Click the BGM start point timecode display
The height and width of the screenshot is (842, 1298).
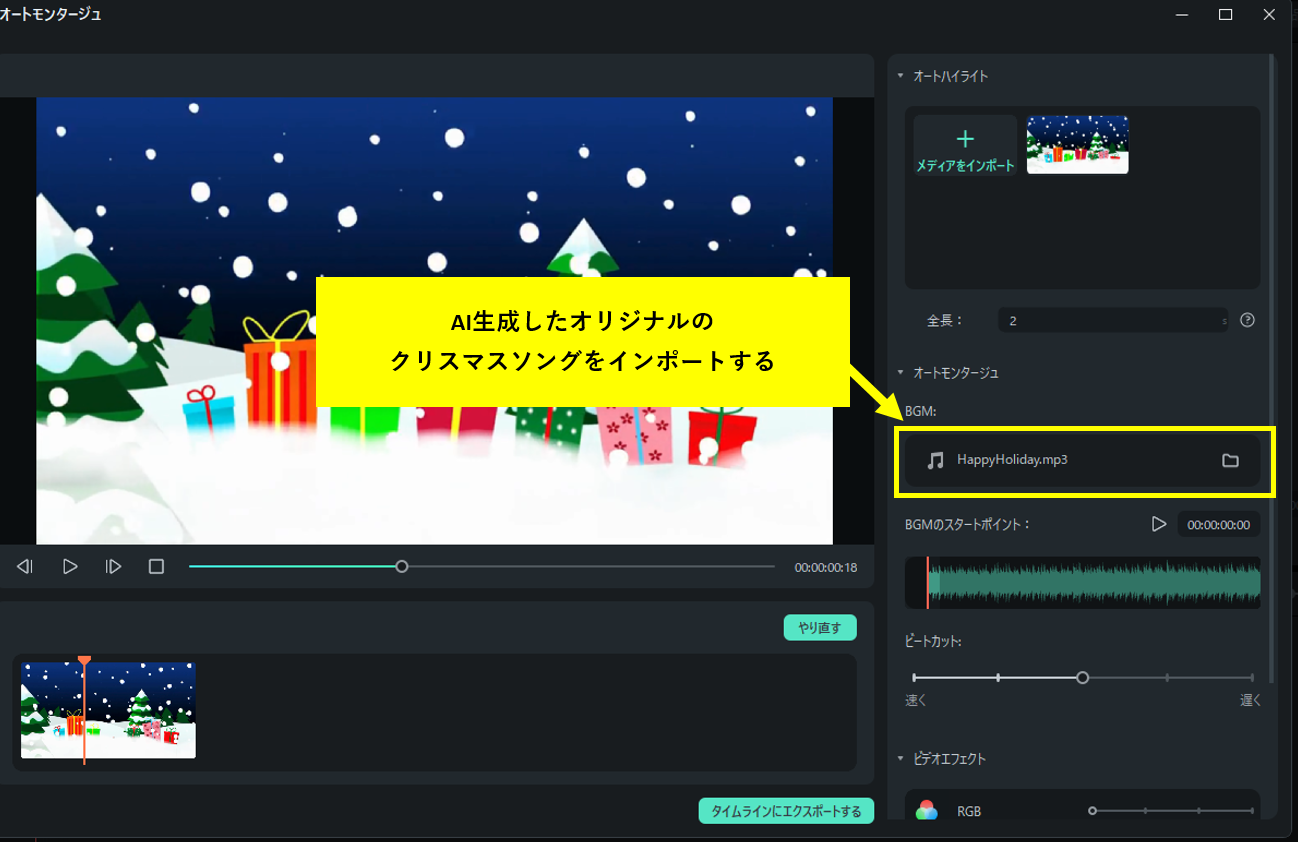click(1218, 523)
